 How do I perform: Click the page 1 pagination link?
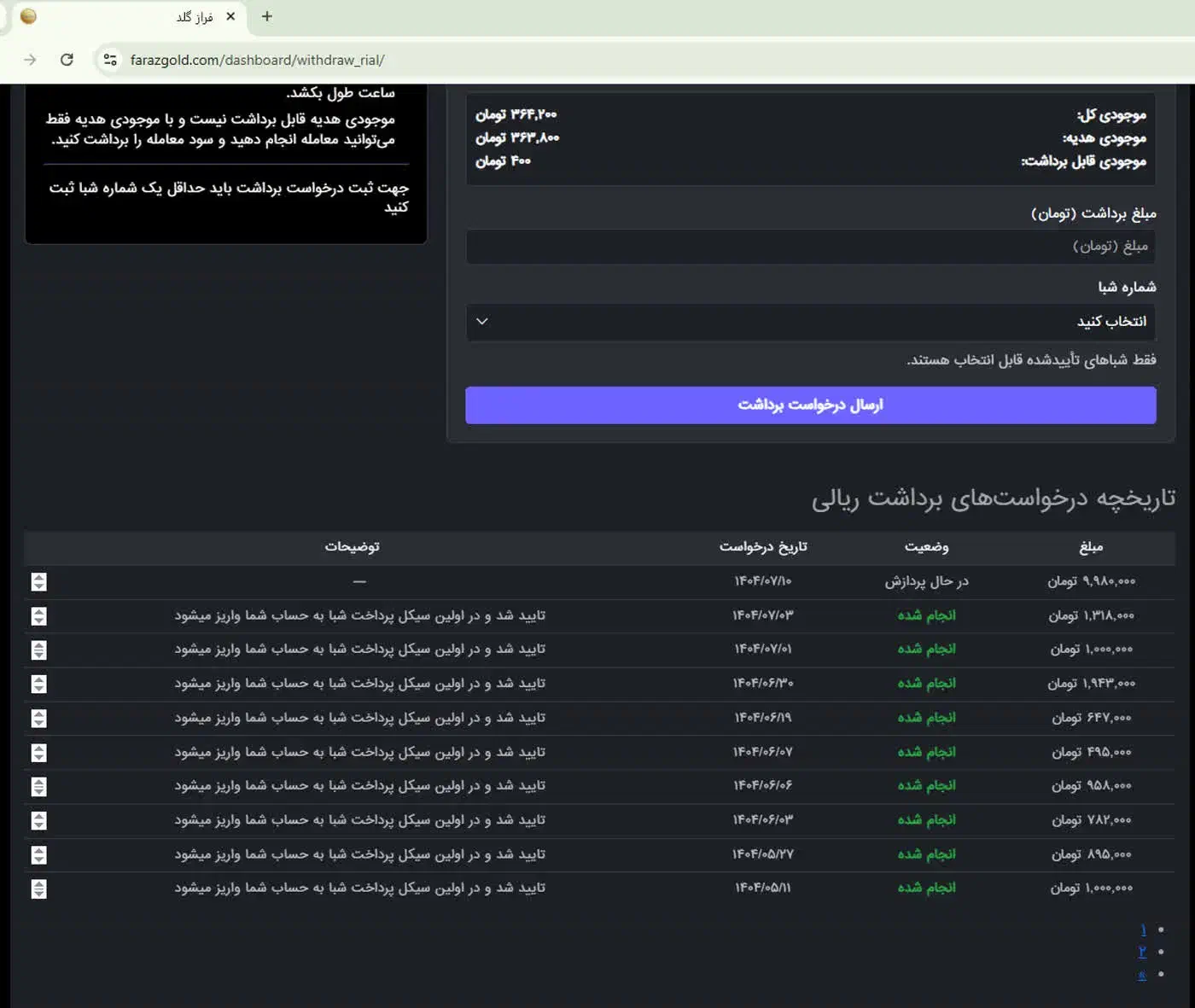click(x=1143, y=929)
